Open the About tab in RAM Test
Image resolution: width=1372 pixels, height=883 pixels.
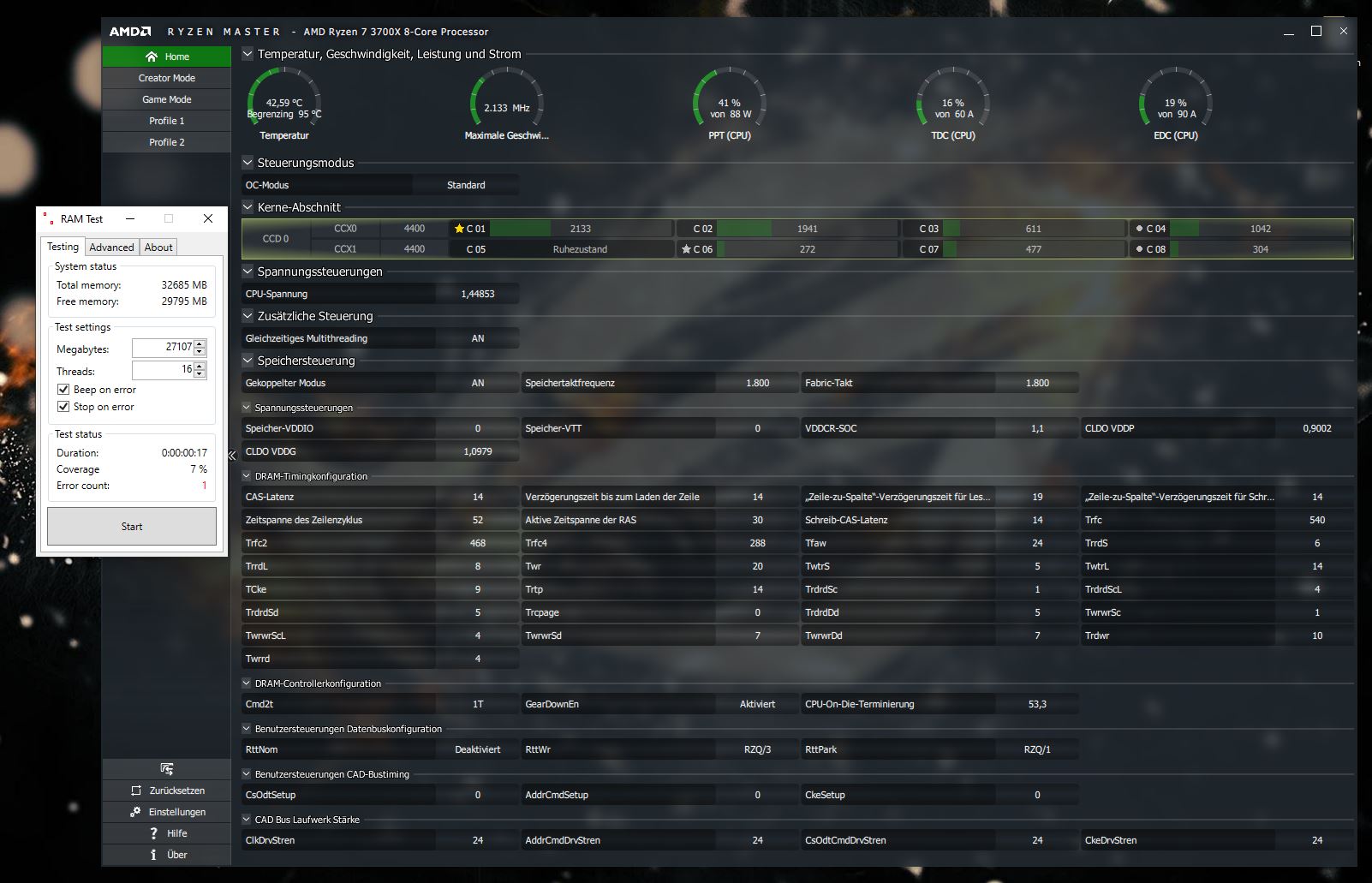coord(158,248)
